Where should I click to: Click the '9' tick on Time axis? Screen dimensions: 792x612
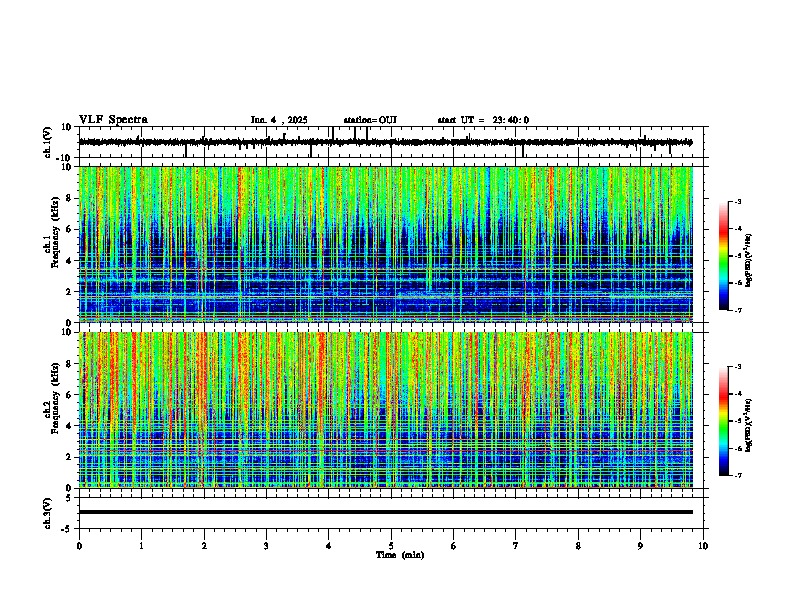pyautogui.click(x=640, y=546)
